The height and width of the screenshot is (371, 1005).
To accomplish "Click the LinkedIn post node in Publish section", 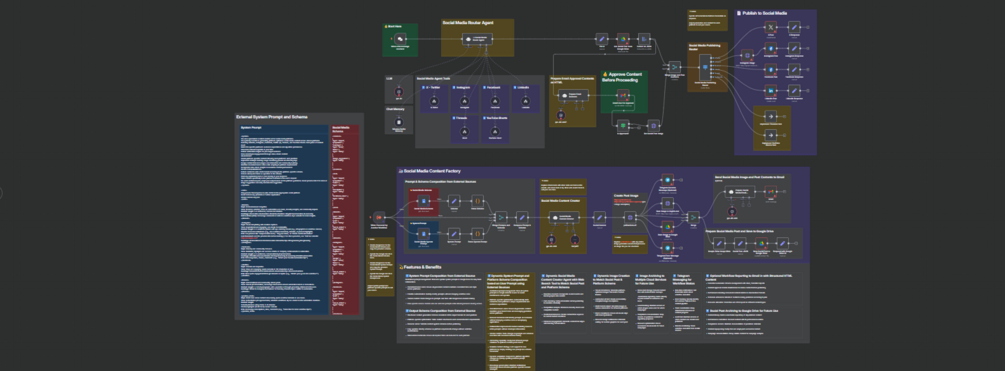I will 771,91.
